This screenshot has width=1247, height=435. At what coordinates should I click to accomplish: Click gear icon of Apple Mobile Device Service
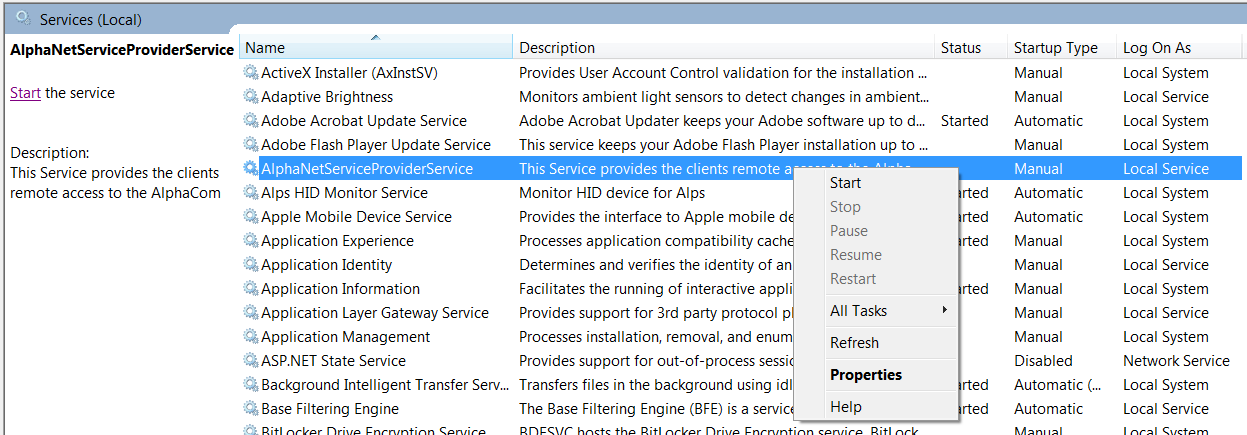(251, 217)
